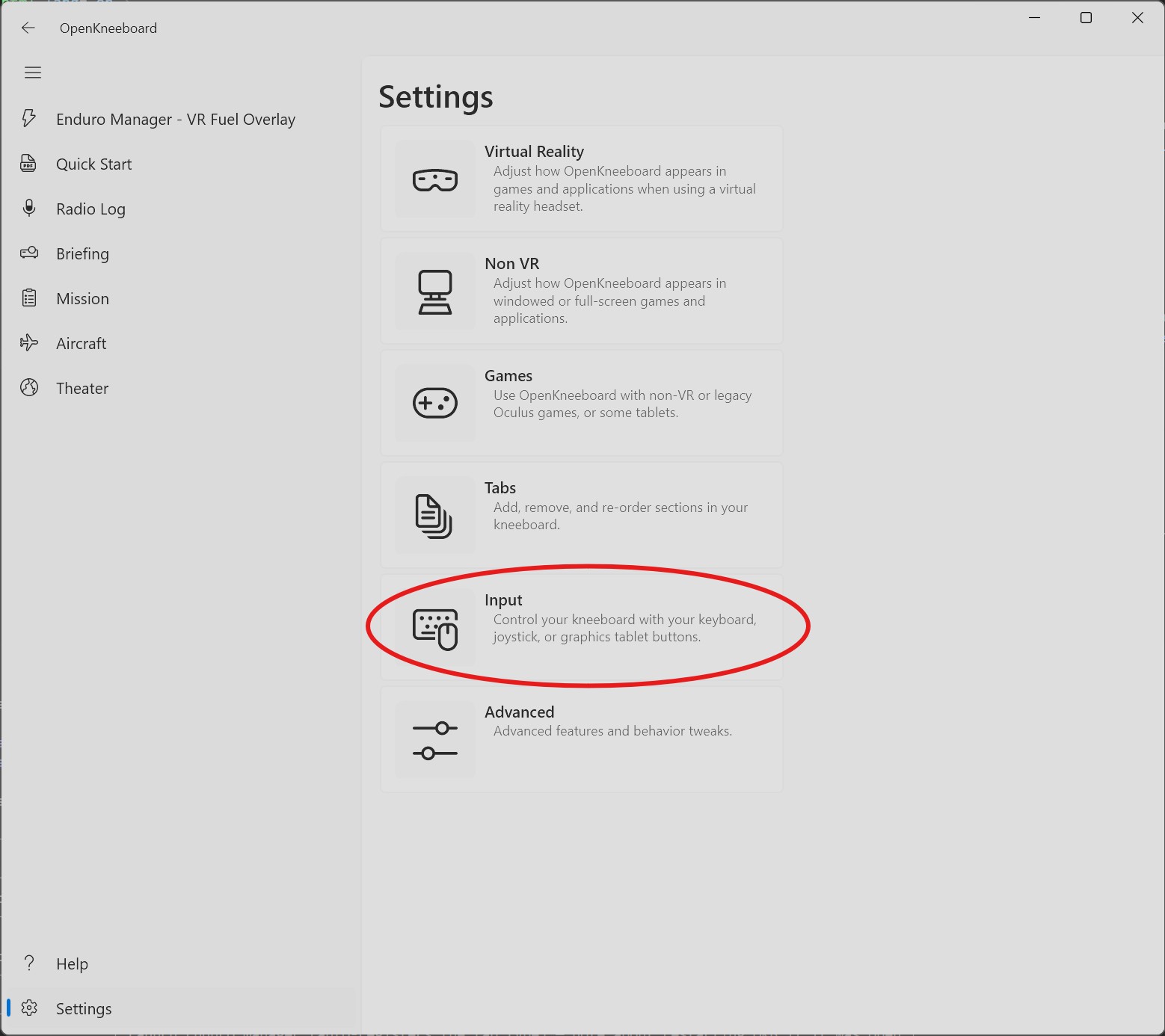The width and height of the screenshot is (1165, 1036).
Task: Open the Non VR settings heading
Action: [511, 264]
